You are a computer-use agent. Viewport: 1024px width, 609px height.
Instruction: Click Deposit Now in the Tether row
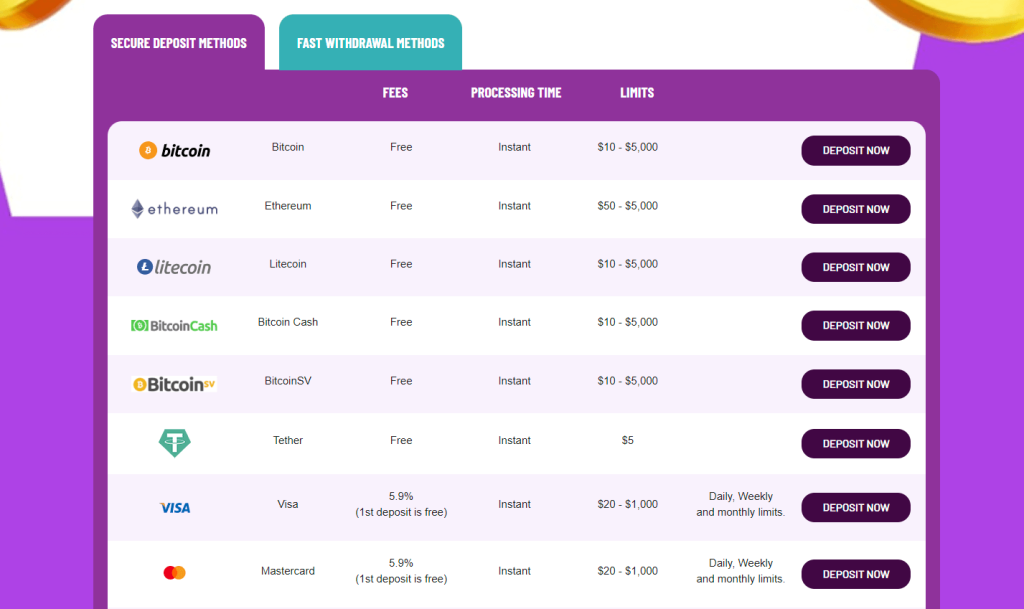coord(856,443)
